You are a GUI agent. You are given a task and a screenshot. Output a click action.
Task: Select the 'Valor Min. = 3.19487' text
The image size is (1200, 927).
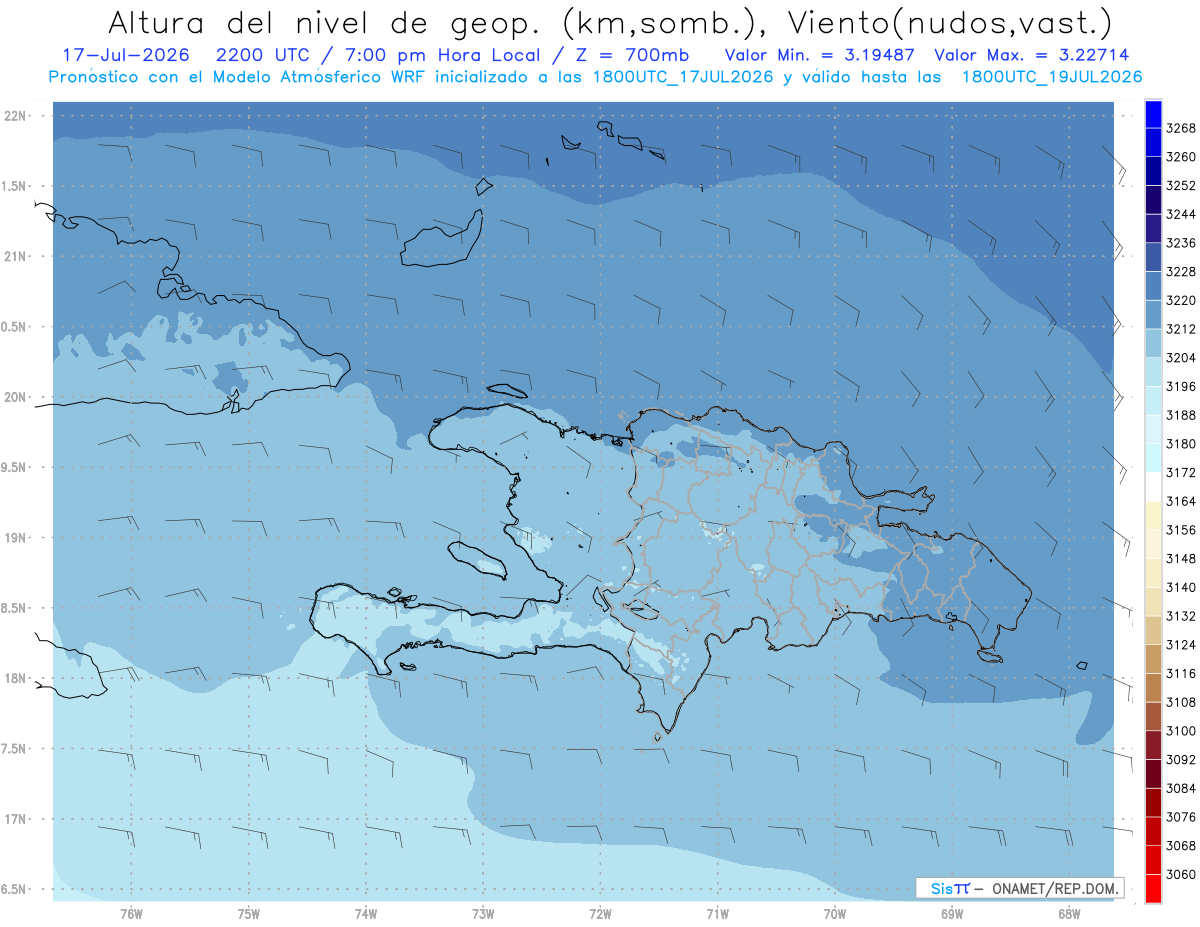pyautogui.click(x=821, y=55)
